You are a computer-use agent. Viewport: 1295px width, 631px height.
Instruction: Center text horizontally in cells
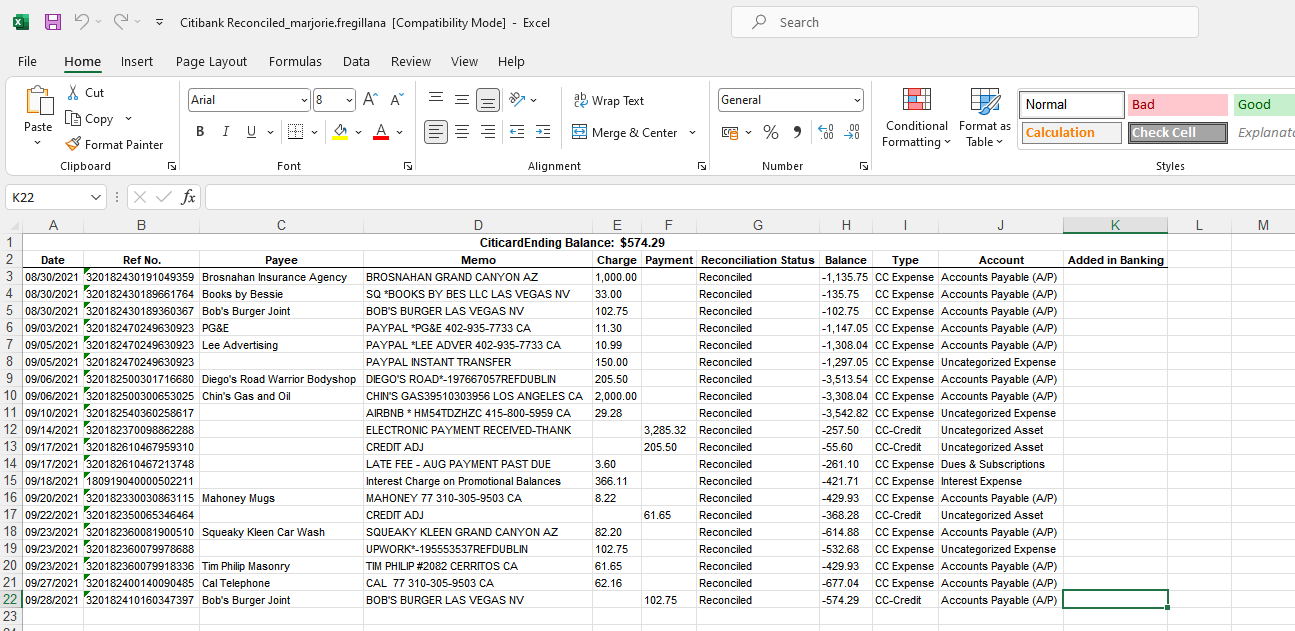click(462, 132)
